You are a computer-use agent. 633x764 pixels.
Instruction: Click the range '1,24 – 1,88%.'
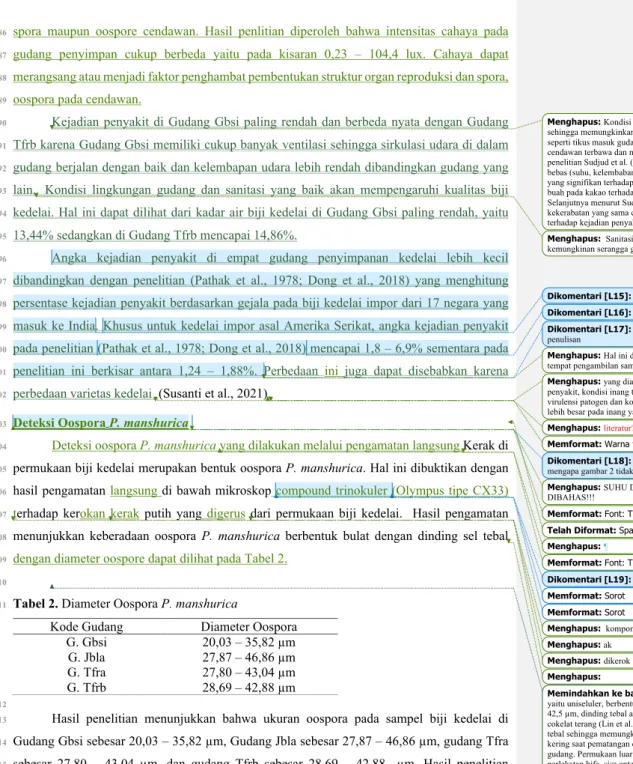(217, 371)
